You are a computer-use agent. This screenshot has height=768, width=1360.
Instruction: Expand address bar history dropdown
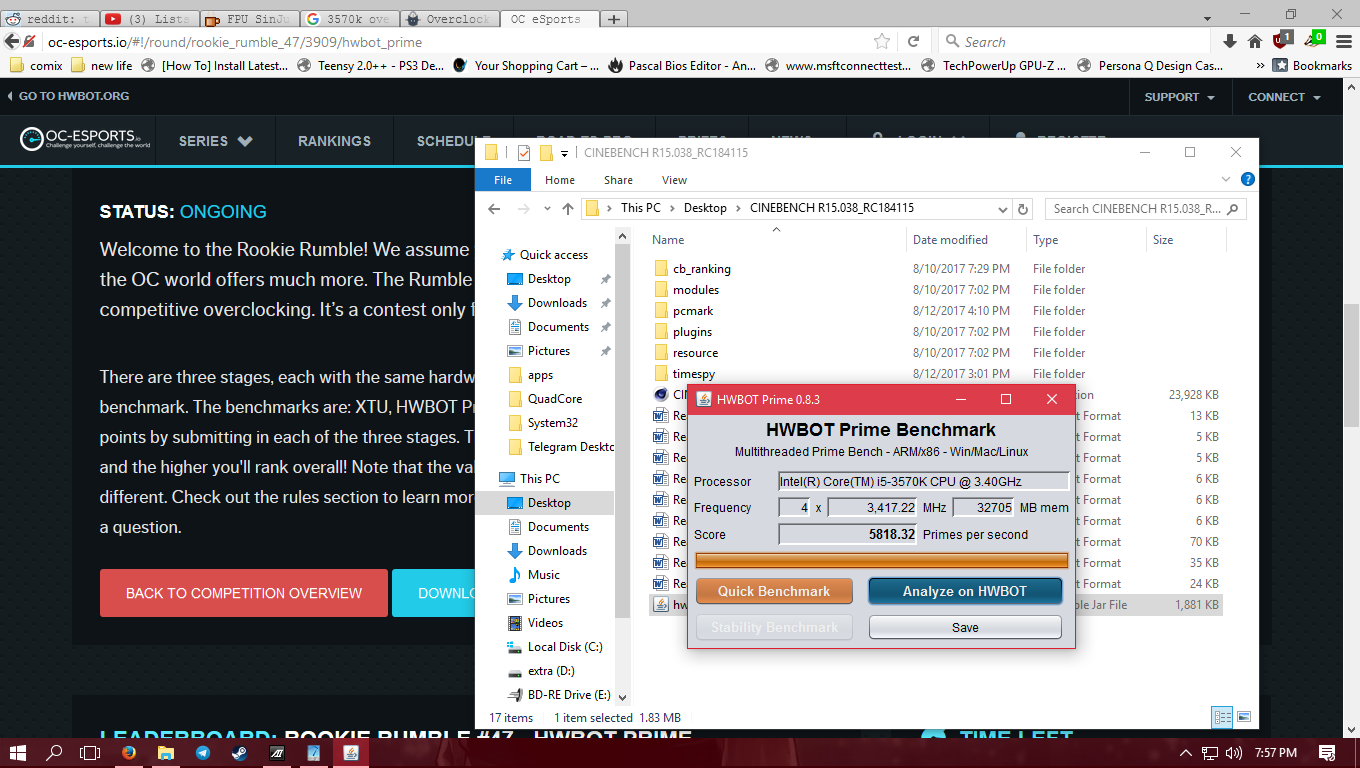1003,209
